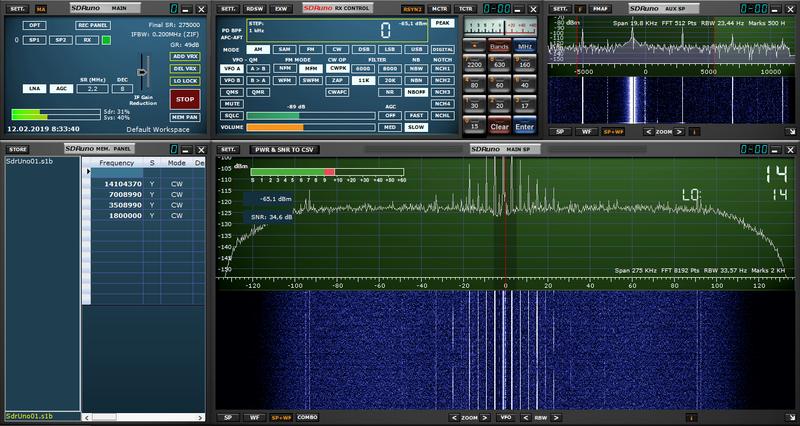The height and width of the screenshot is (426, 800).
Task: Open the DEC 8 selector
Action: (x=122, y=89)
